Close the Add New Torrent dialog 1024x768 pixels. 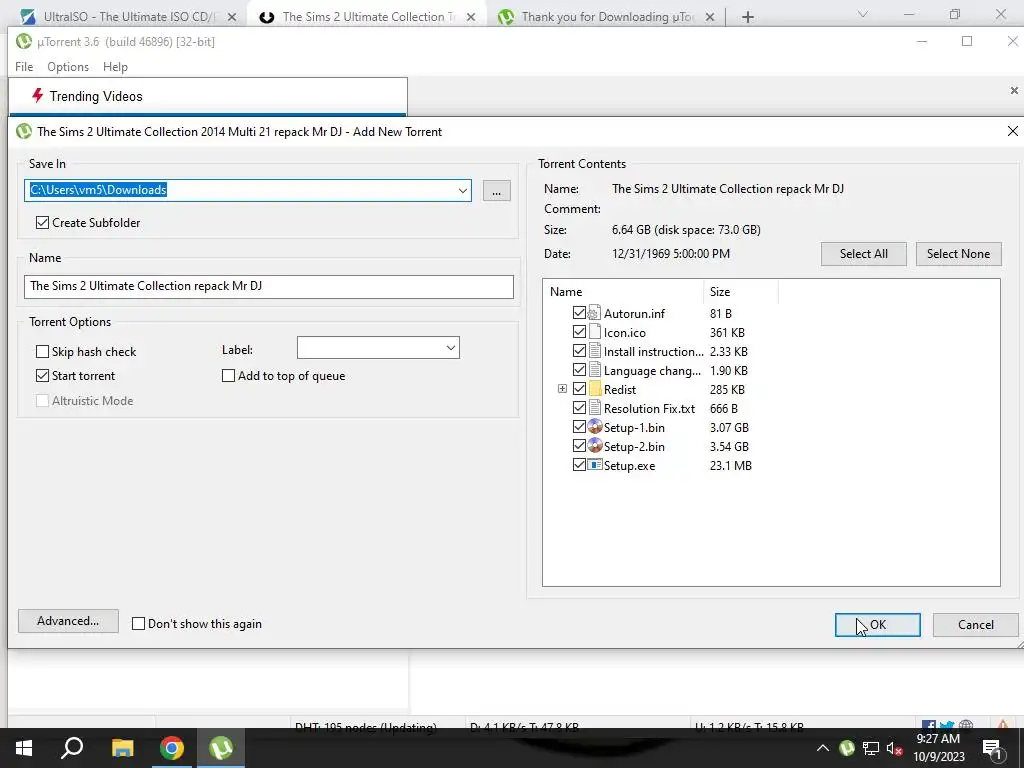pos(1012,131)
